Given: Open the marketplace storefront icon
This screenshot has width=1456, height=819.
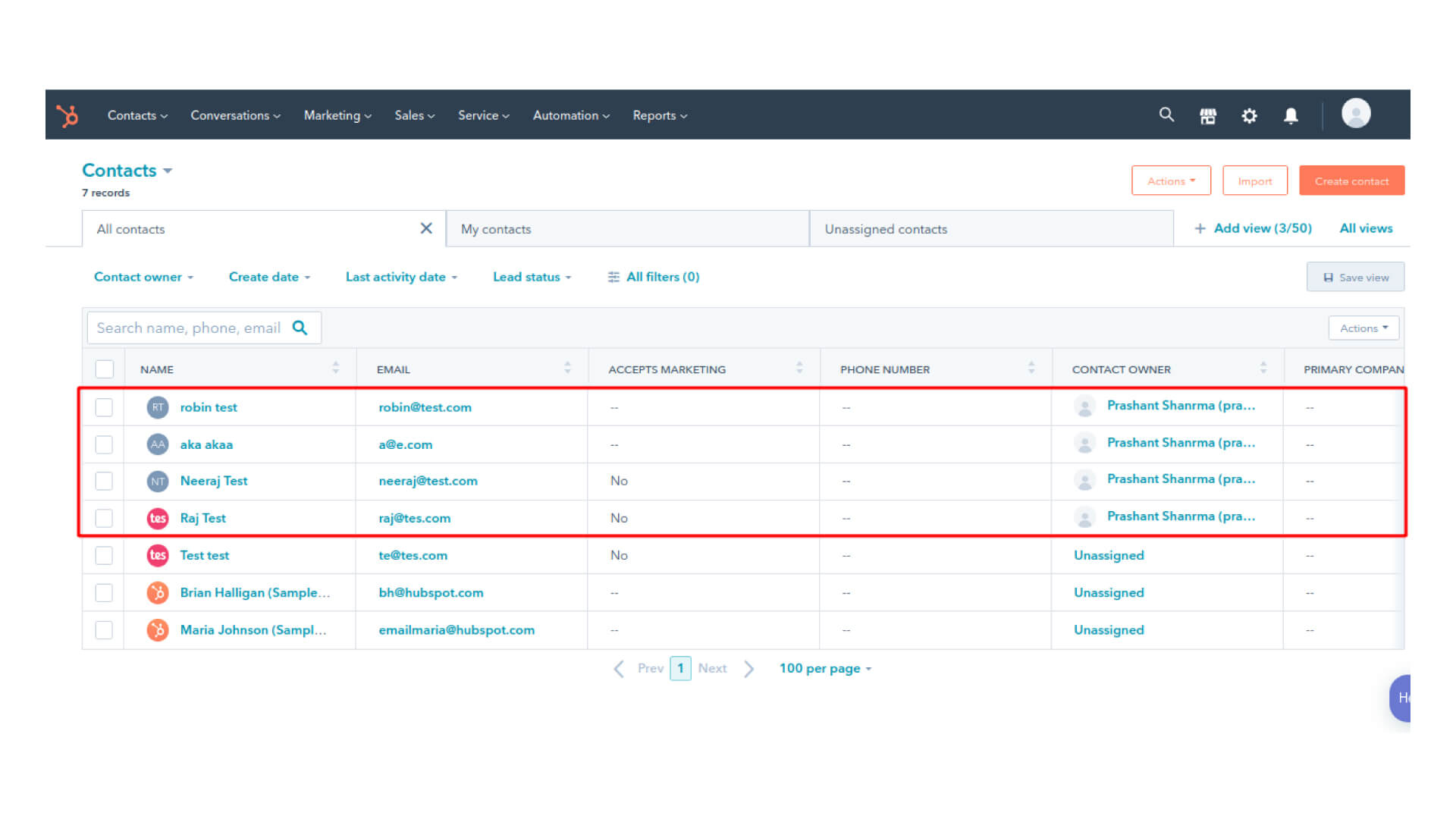Looking at the screenshot, I should pos(1208,116).
